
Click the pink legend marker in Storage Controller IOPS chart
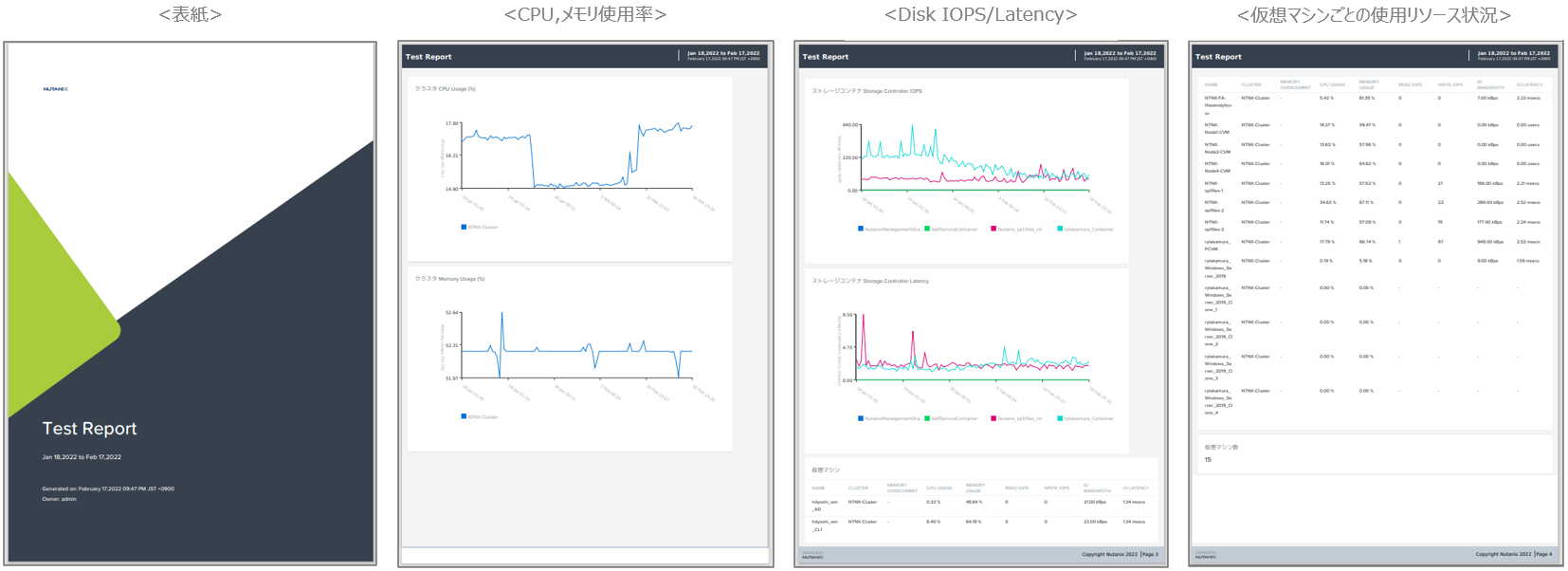pos(993,229)
